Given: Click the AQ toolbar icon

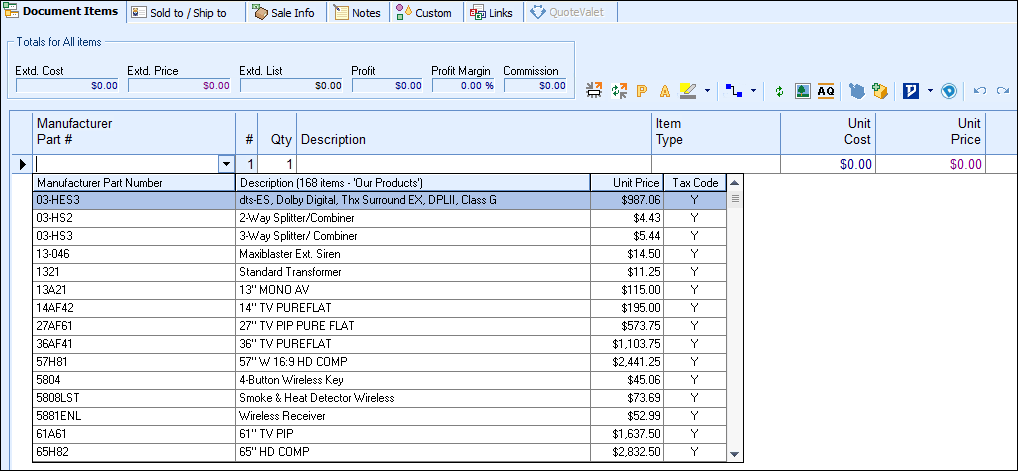Looking at the screenshot, I should [825, 91].
